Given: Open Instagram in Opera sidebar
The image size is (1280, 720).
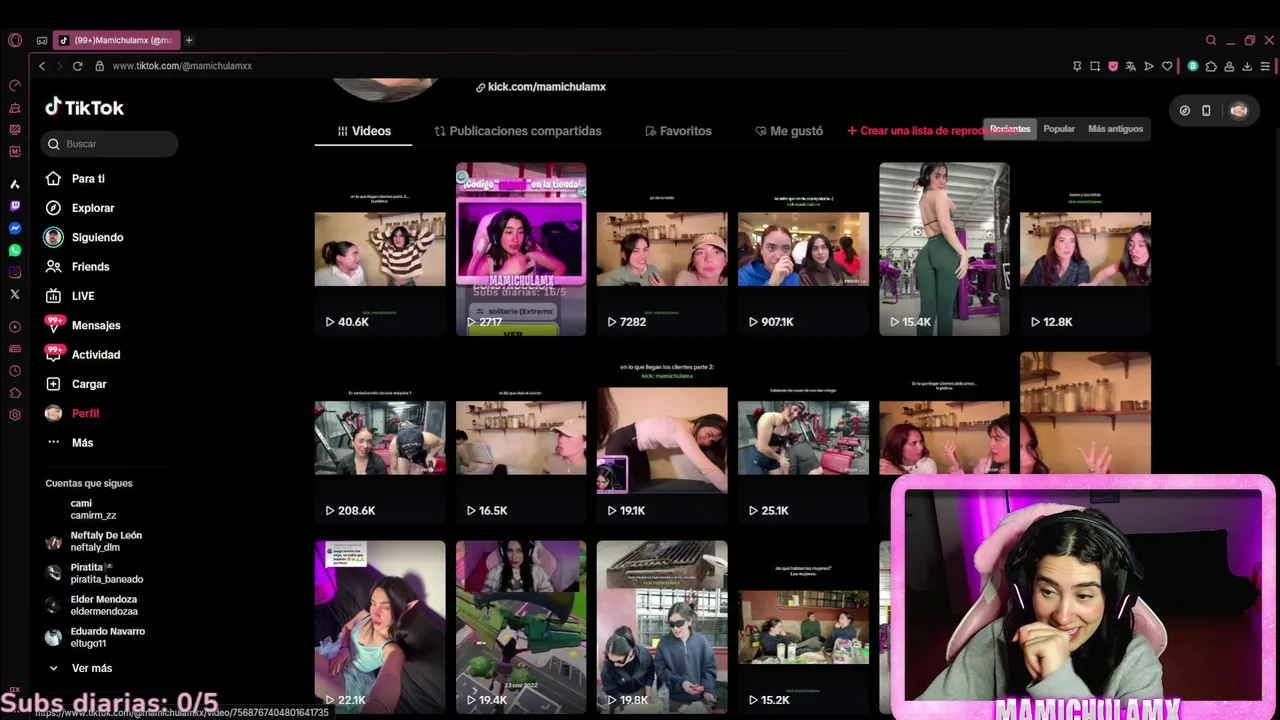Looking at the screenshot, I should pos(14,272).
